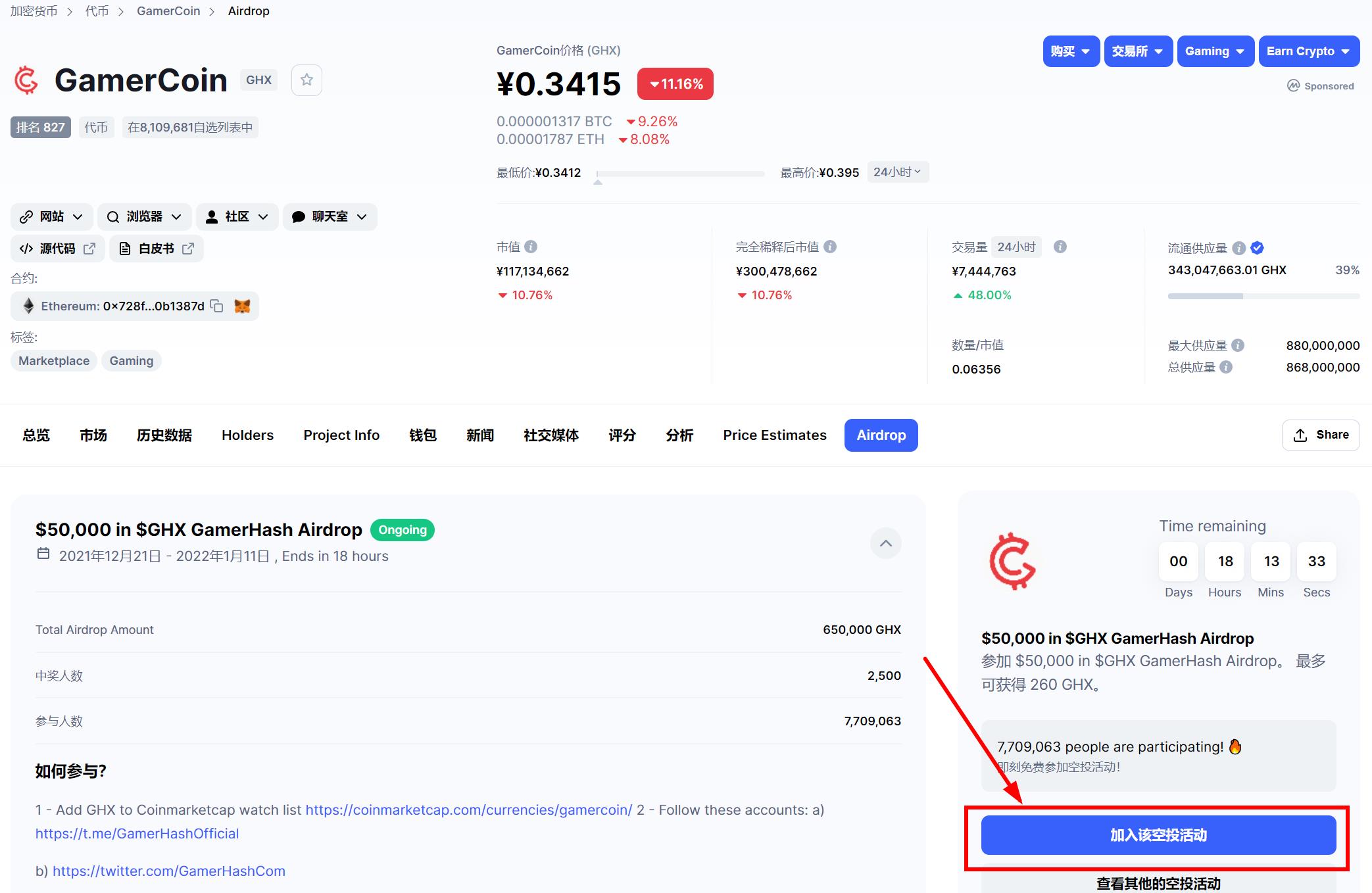1372x893 pixels.
Task: Click 查看其他的空投活动 button
Action: pos(1158,881)
